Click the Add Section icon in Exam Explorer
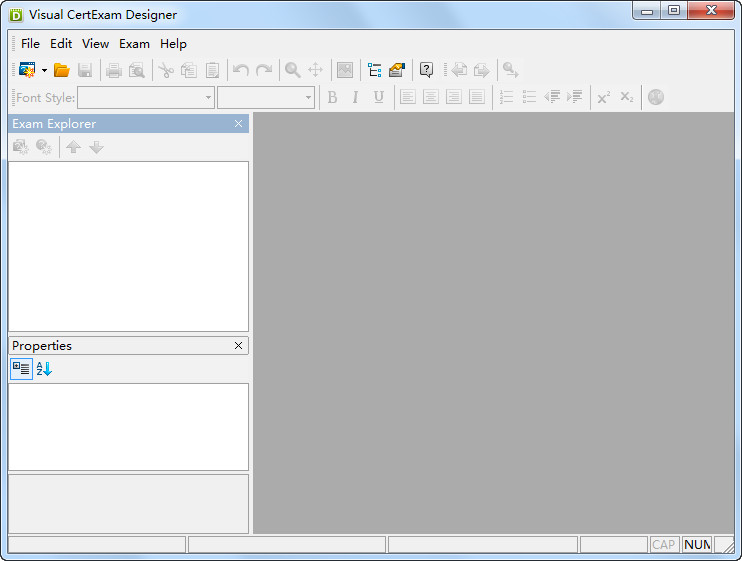Image resolution: width=742 pixels, height=561 pixels. (x=20, y=147)
